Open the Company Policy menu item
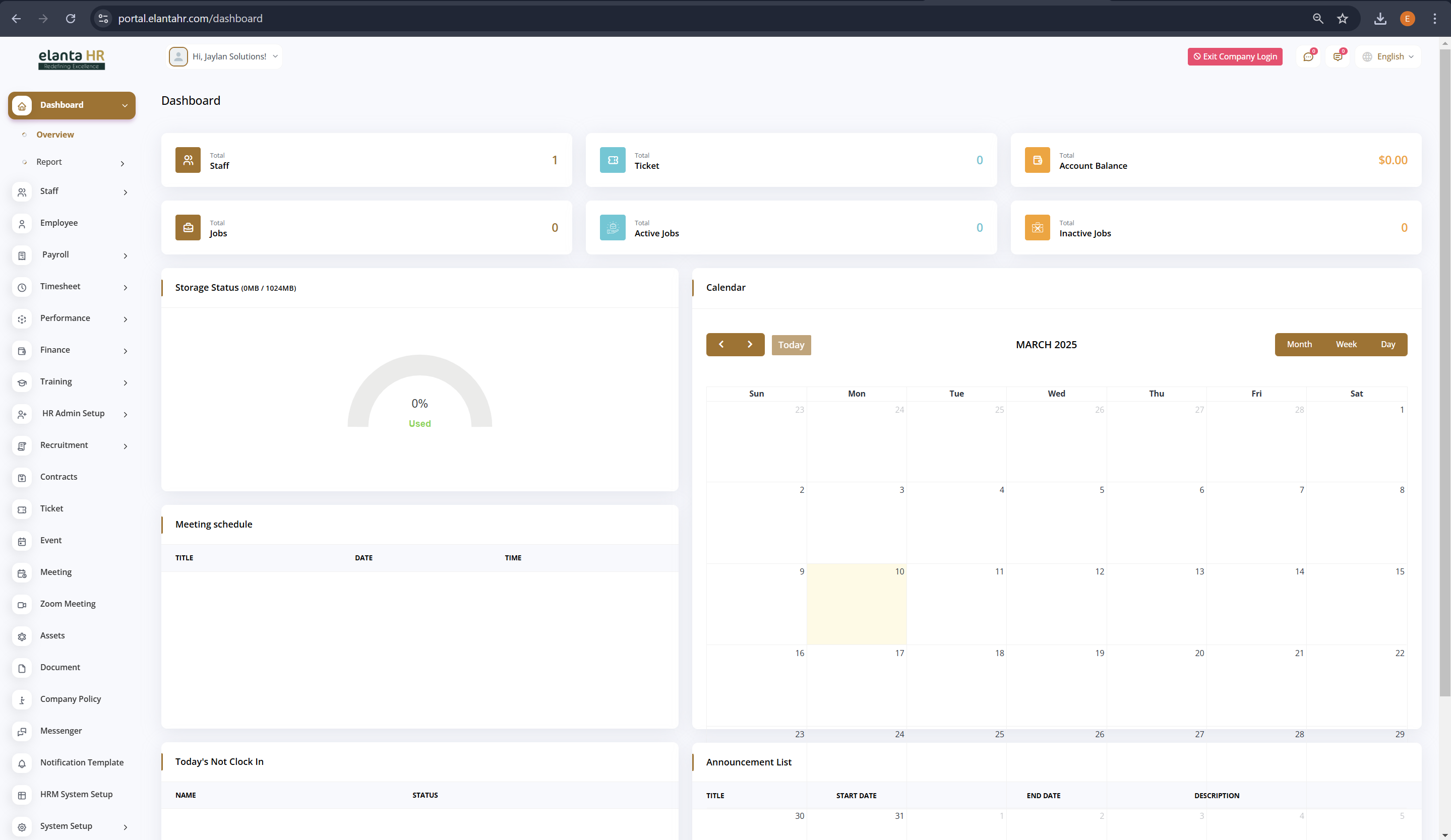 tap(70, 699)
